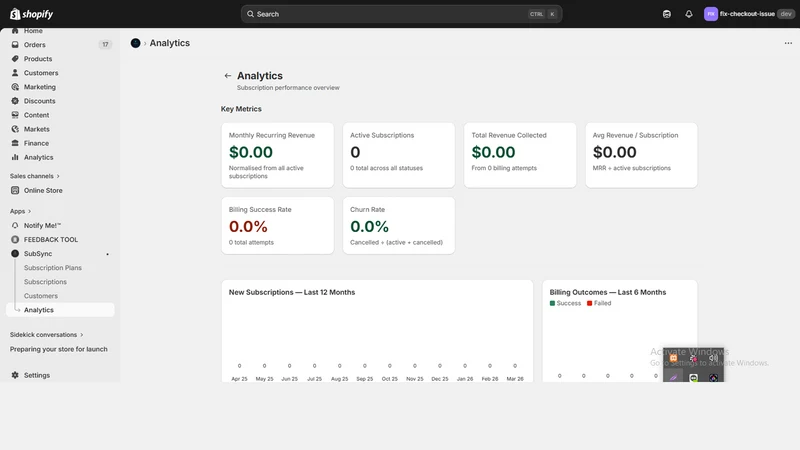Open the Sidekick assistant icon
Viewport: 800px width, 450px height.
point(666,14)
